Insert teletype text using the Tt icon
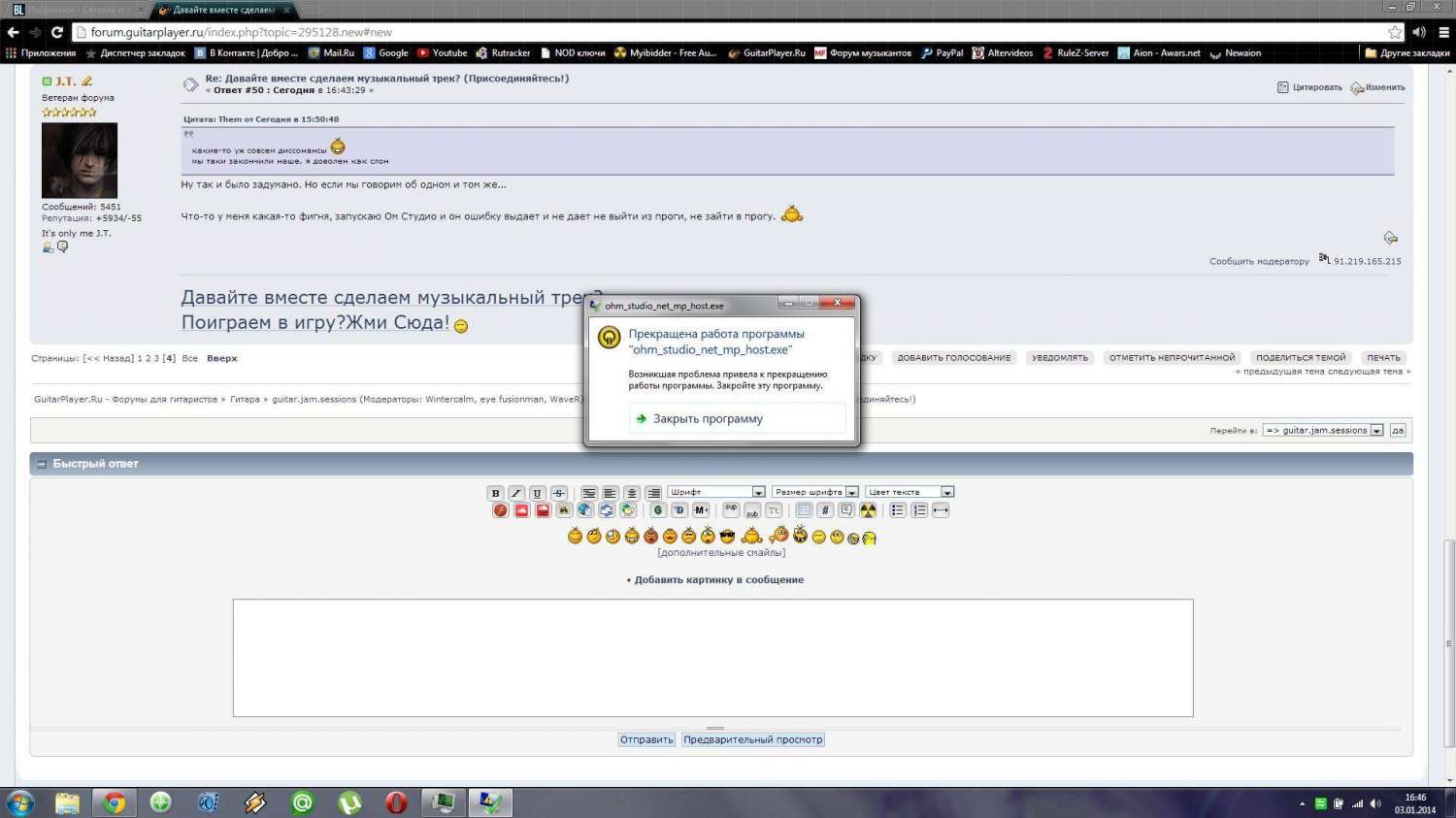The image size is (1456, 818). [x=774, y=510]
